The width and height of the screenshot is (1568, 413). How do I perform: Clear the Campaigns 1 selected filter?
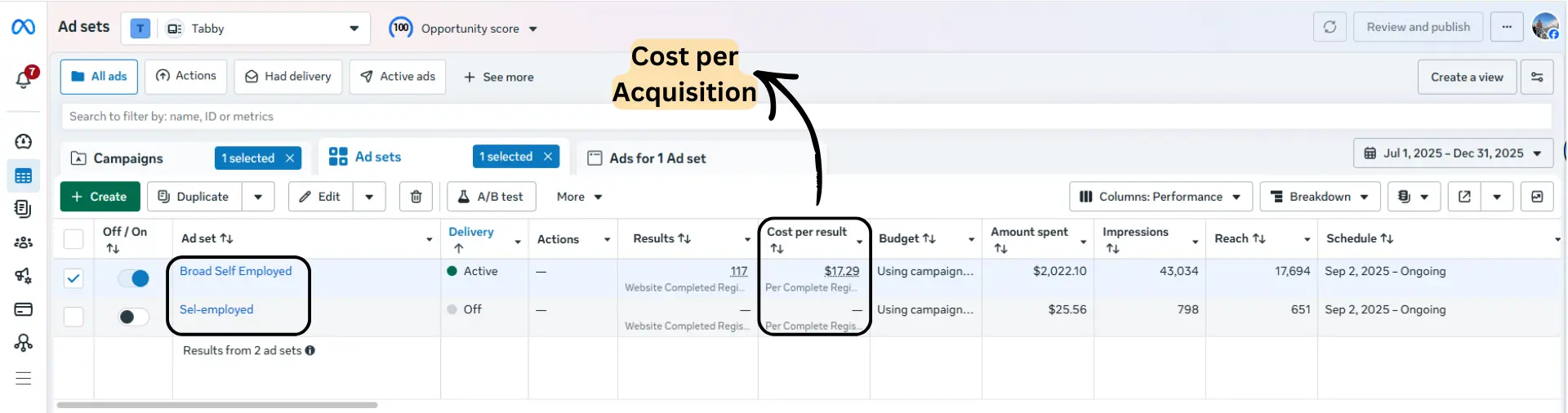pos(290,158)
